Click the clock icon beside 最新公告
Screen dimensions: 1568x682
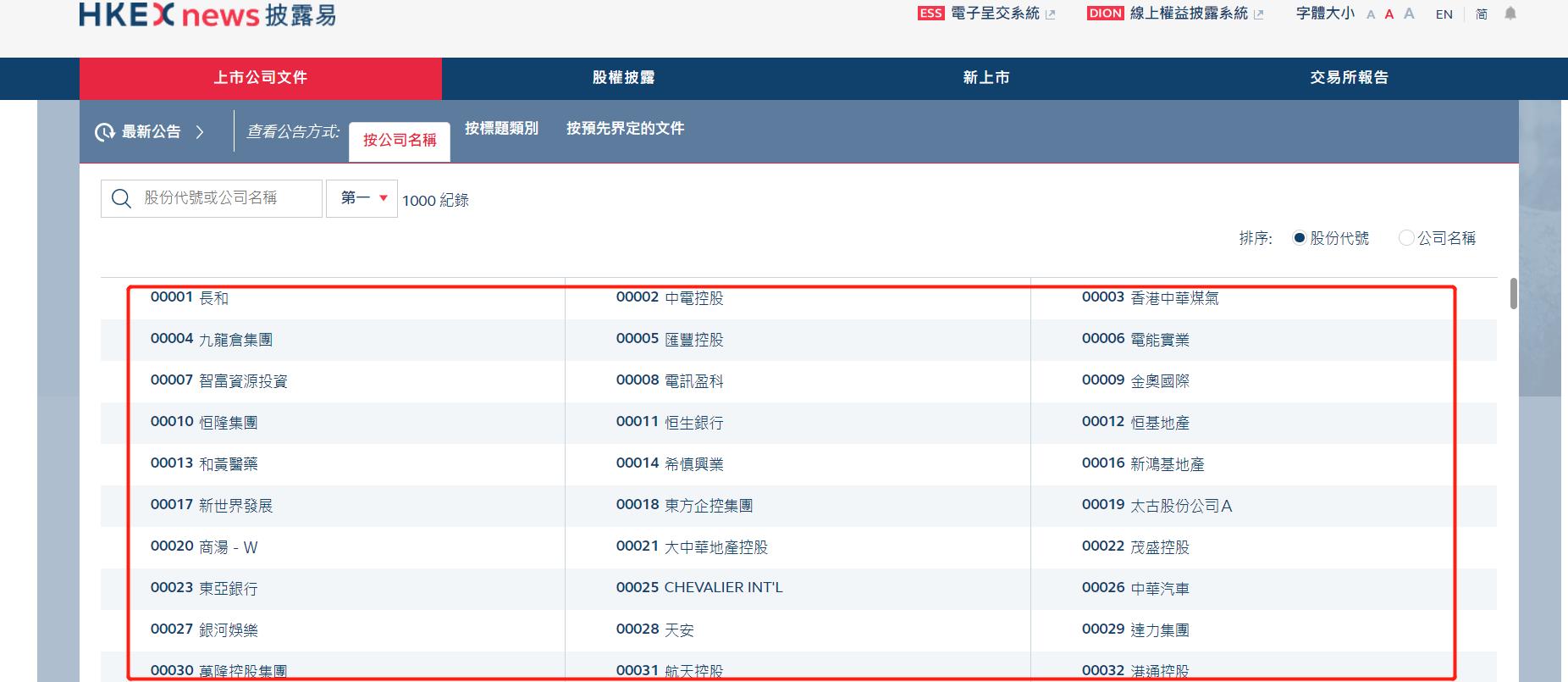point(105,132)
